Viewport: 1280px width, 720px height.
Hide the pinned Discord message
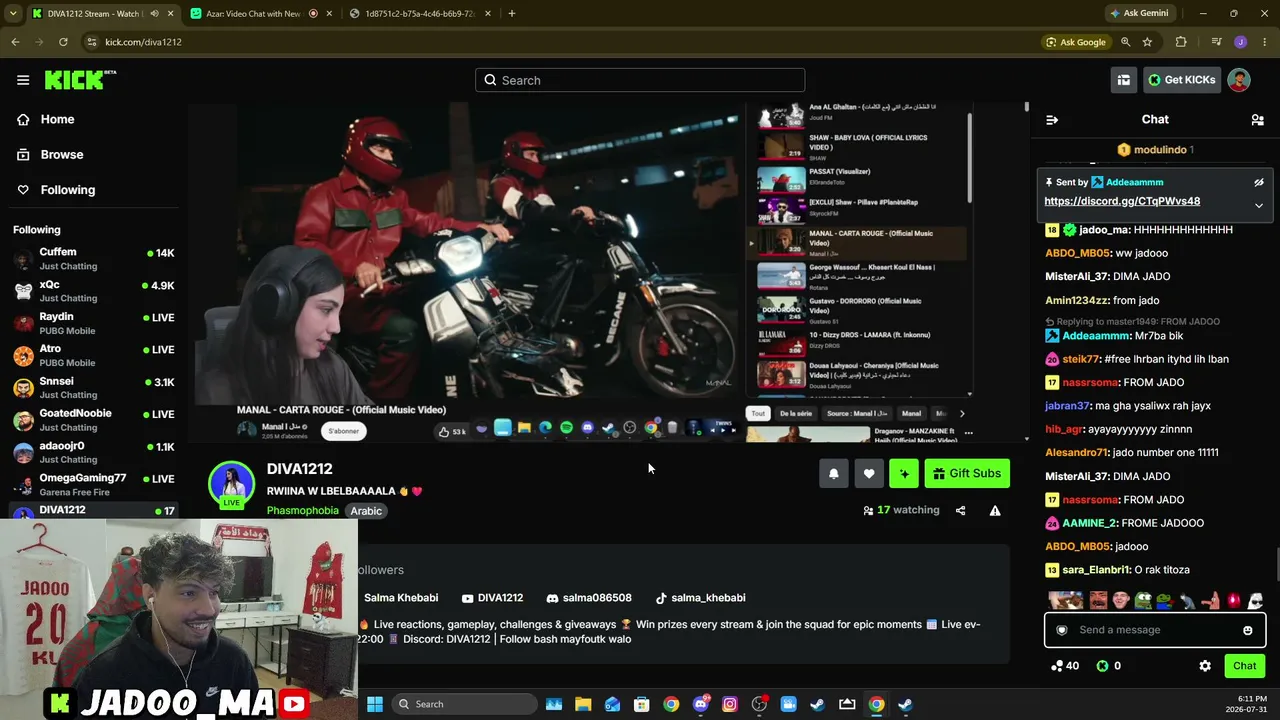(1259, 182)
